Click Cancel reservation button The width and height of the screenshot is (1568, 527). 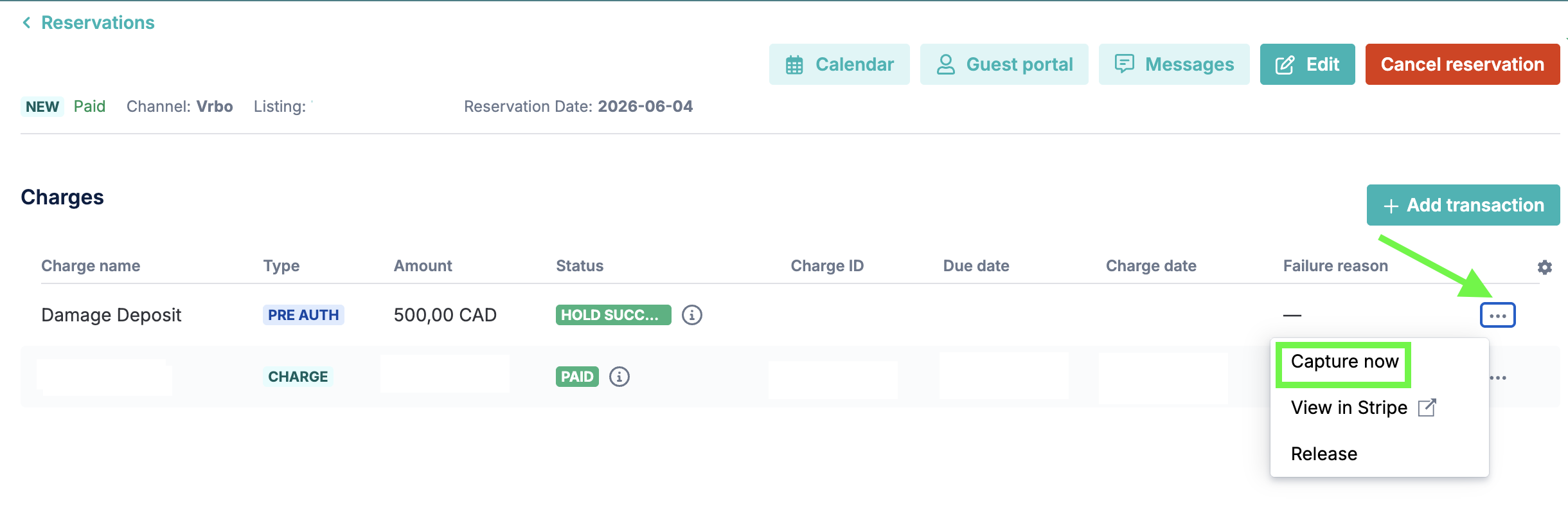tap(1463, 64)
